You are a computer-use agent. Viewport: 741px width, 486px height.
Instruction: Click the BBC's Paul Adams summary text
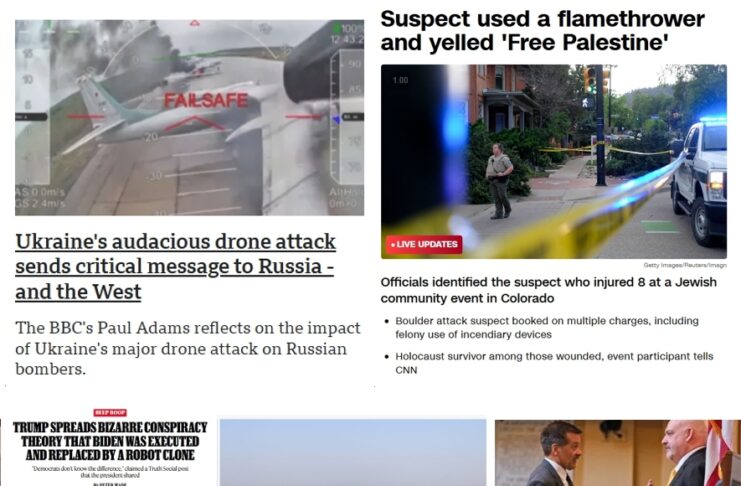click(188, 348)
